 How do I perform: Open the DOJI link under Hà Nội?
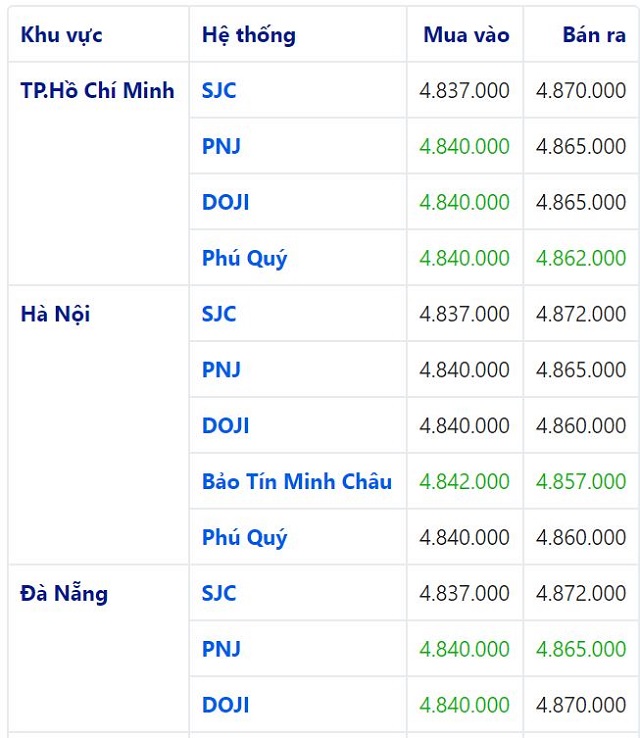coord(225,426)
